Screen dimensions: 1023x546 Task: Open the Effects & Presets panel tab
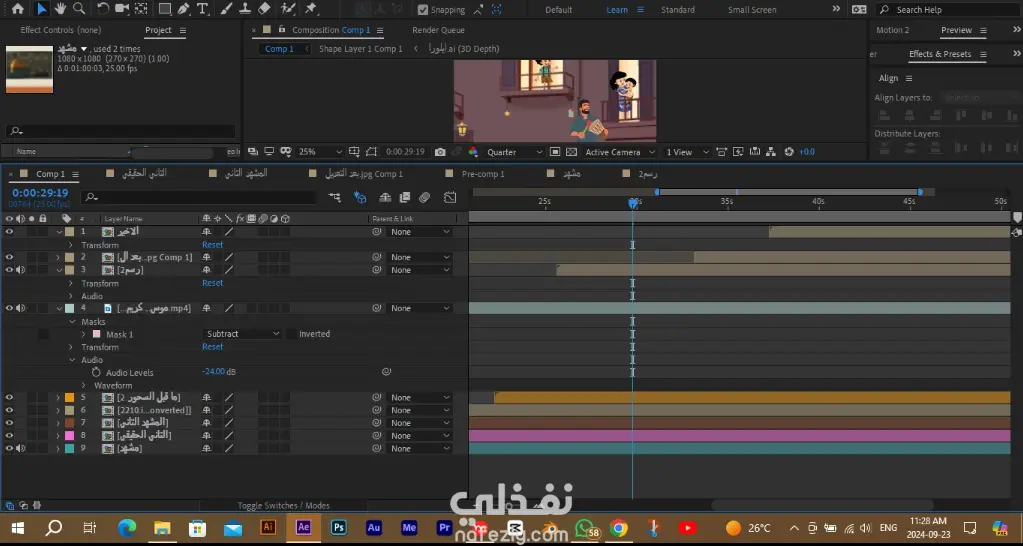pyautogui.click(x=940, y=53)
